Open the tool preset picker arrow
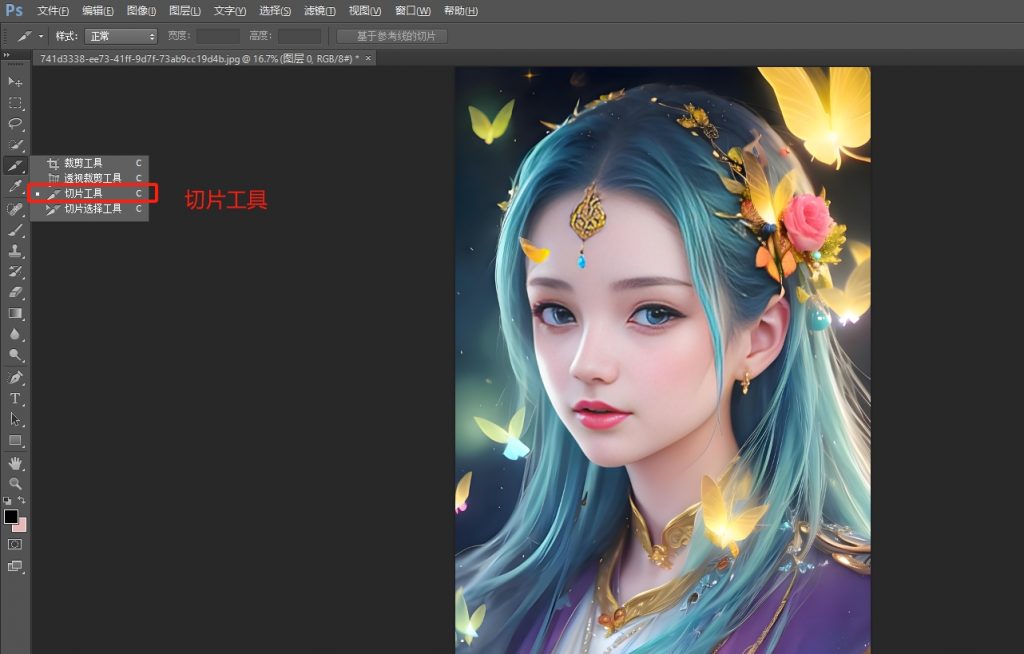This screenshot has height=654, width=1024. click(40, 37)
